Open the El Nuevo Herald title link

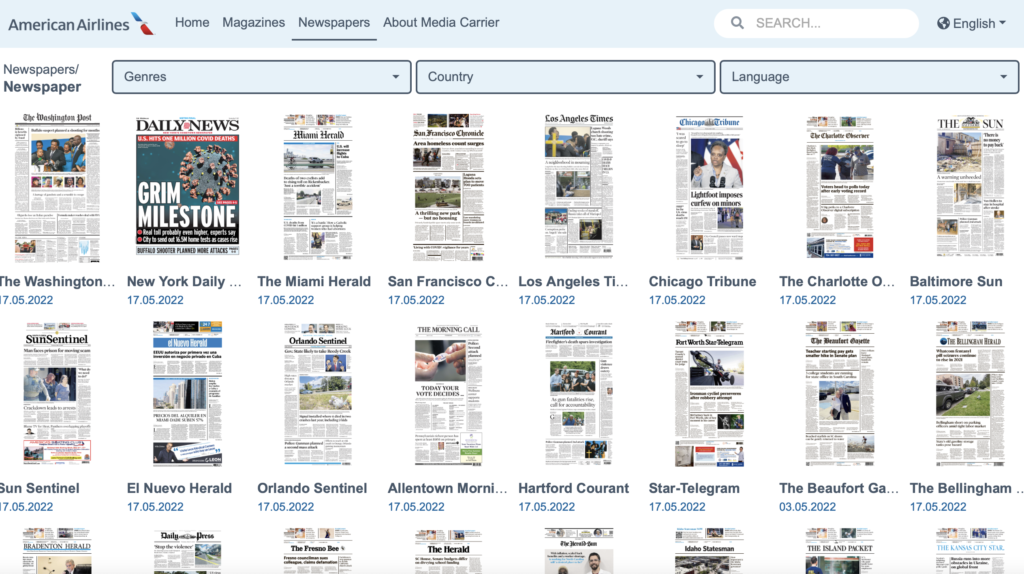click(179, 489)
